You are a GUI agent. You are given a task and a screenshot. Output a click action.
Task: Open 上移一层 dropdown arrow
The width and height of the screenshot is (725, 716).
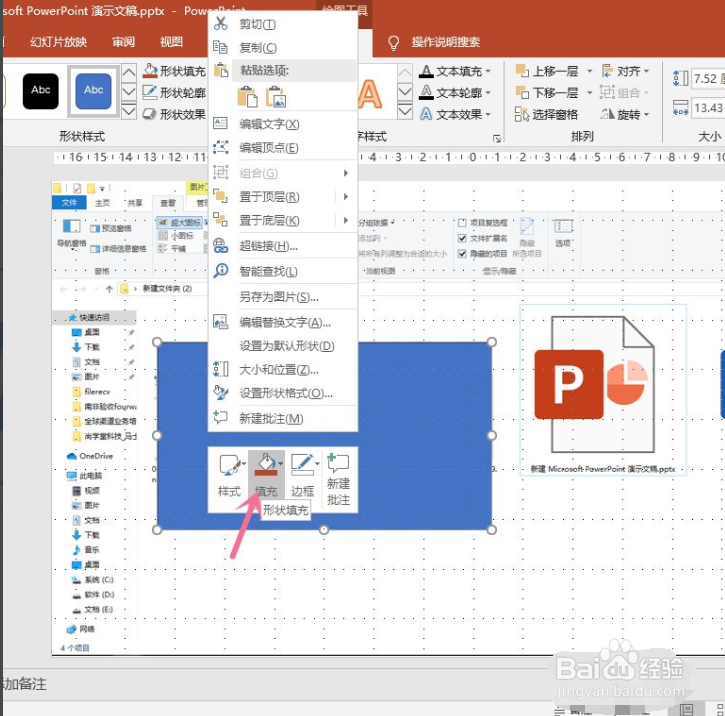point(590,71)
